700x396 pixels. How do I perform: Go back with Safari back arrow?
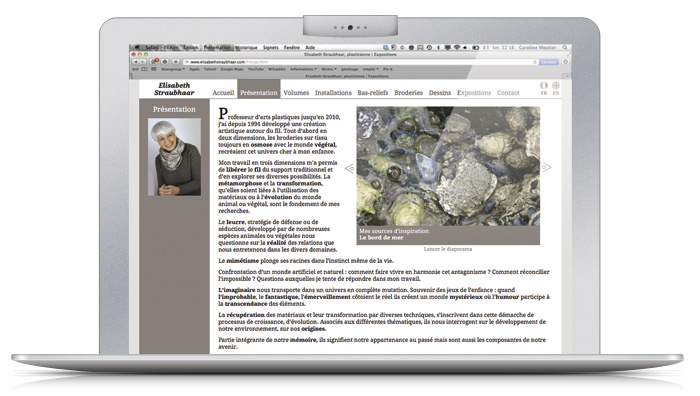point(136,62)
